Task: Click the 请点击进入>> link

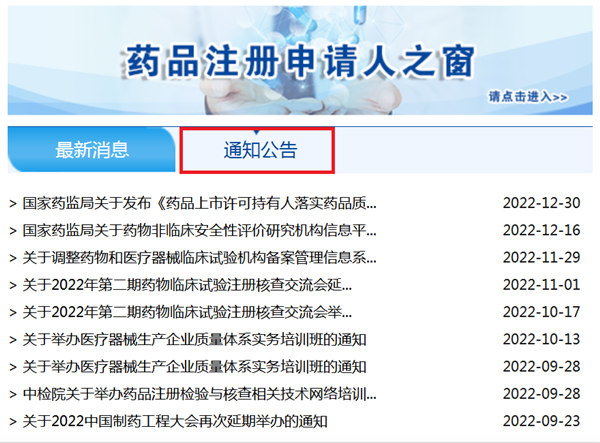Action: tap(528, 97)
